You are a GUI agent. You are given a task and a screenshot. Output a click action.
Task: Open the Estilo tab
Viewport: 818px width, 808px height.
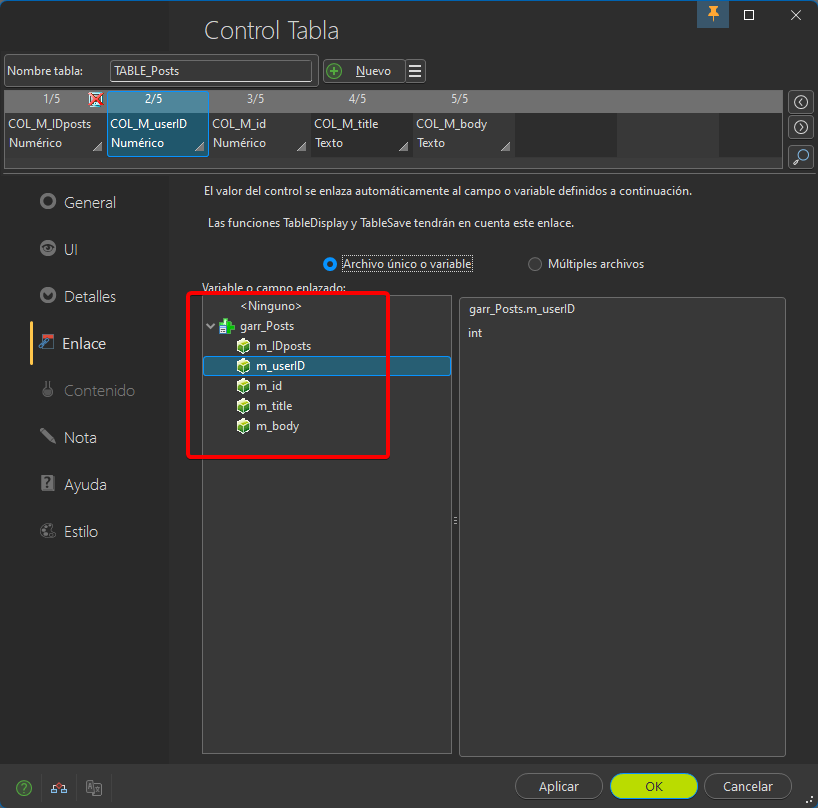click(x=81, y=532)
